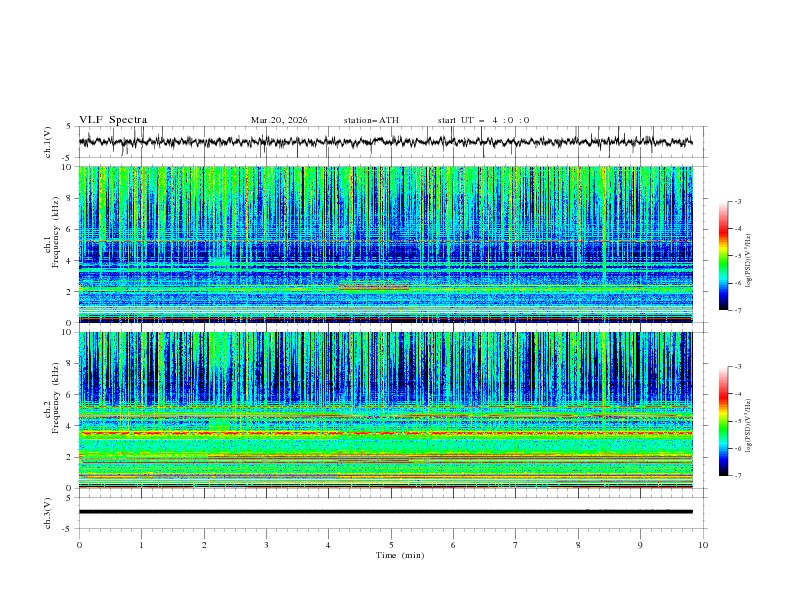Screen dimensions: 792x612
Task: Click the "-3" tick on ch.1 colorbar
Action: [737, 201]
